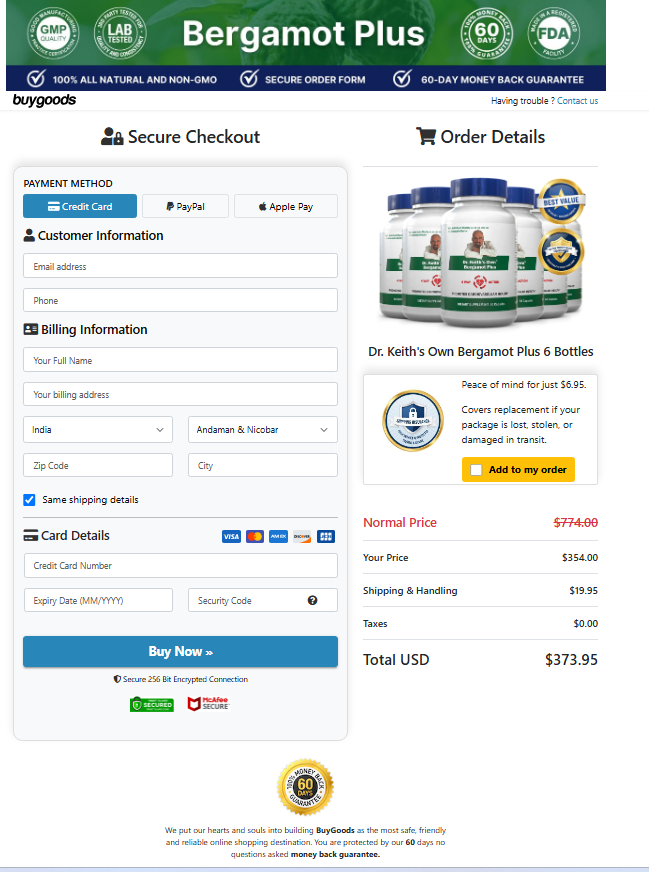
Task: Click the shipping insurance lock badge
Action: 412,420
